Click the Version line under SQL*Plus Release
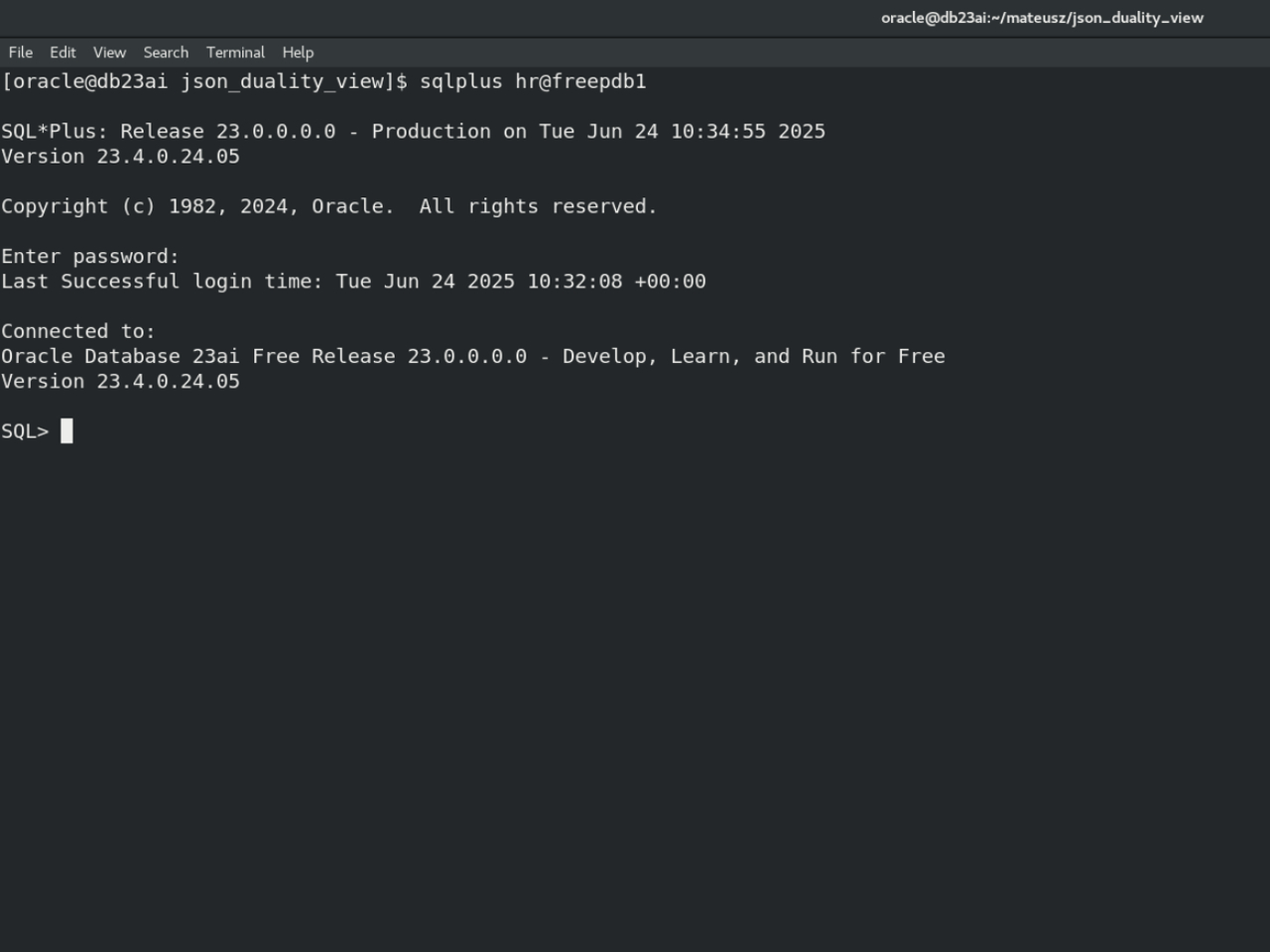The image size is (1270, 952). 120,157
